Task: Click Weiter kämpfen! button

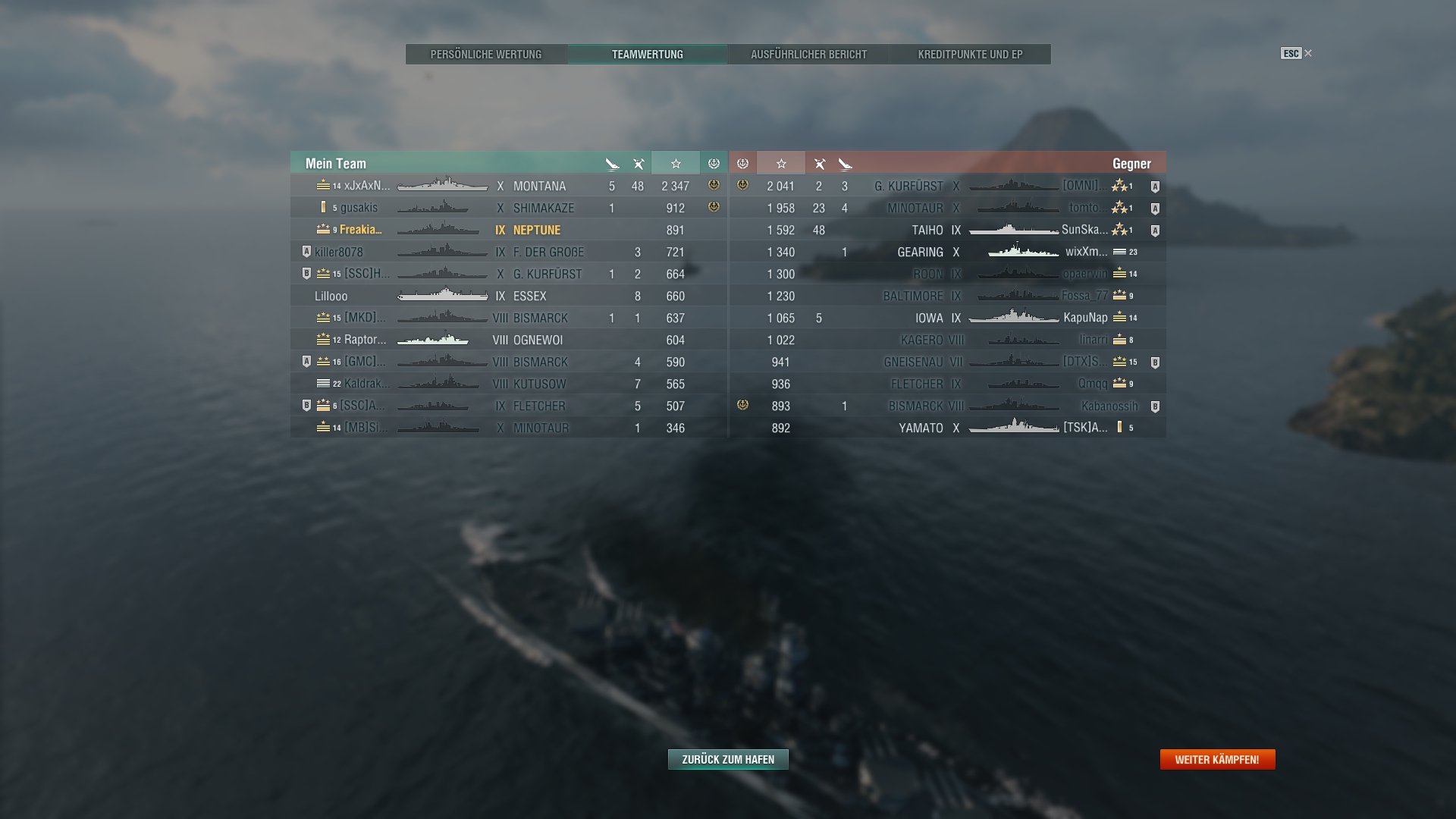Action: click(1217, 759)
